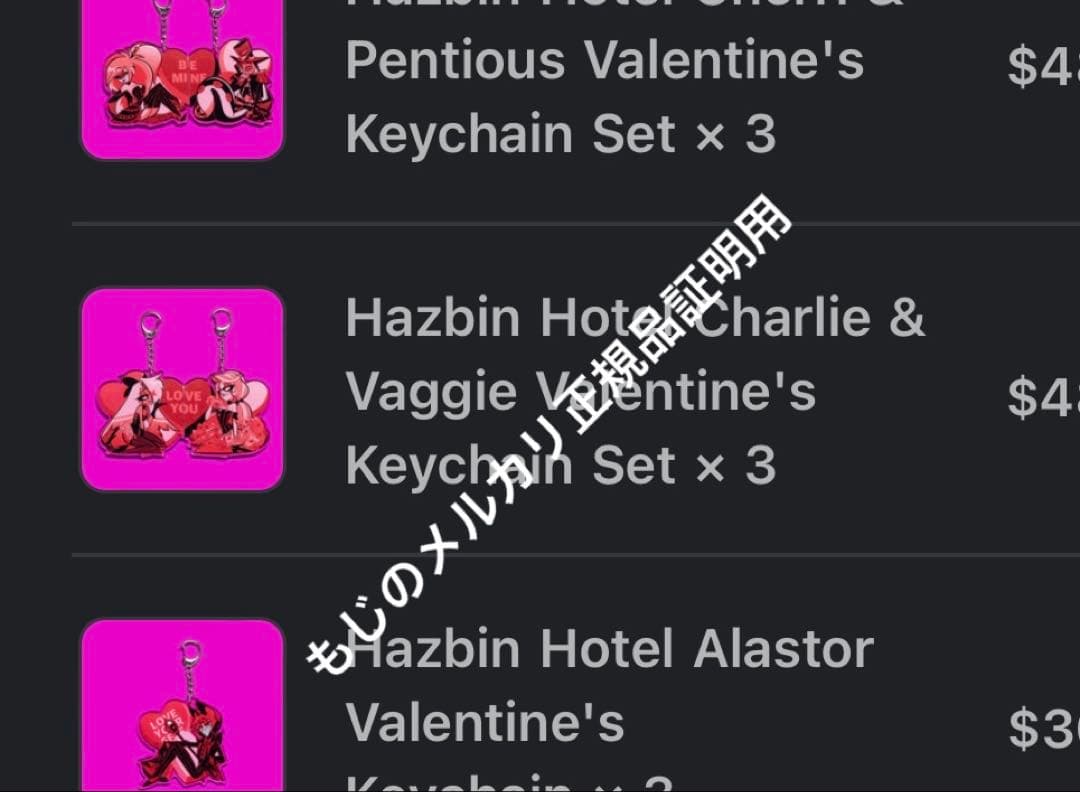Click the price of the Alastor keychain
This screenshot has height=792, width=1080.
click(1043, 727)
